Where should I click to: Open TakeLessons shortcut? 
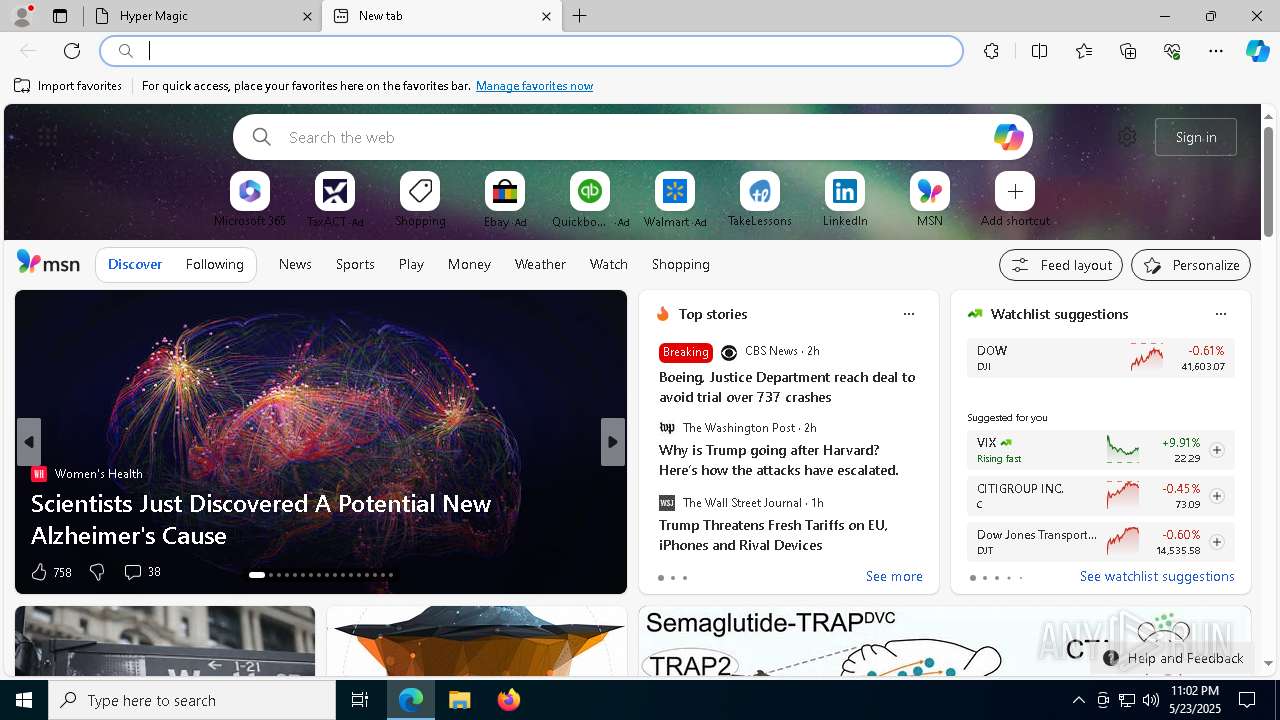760,200
